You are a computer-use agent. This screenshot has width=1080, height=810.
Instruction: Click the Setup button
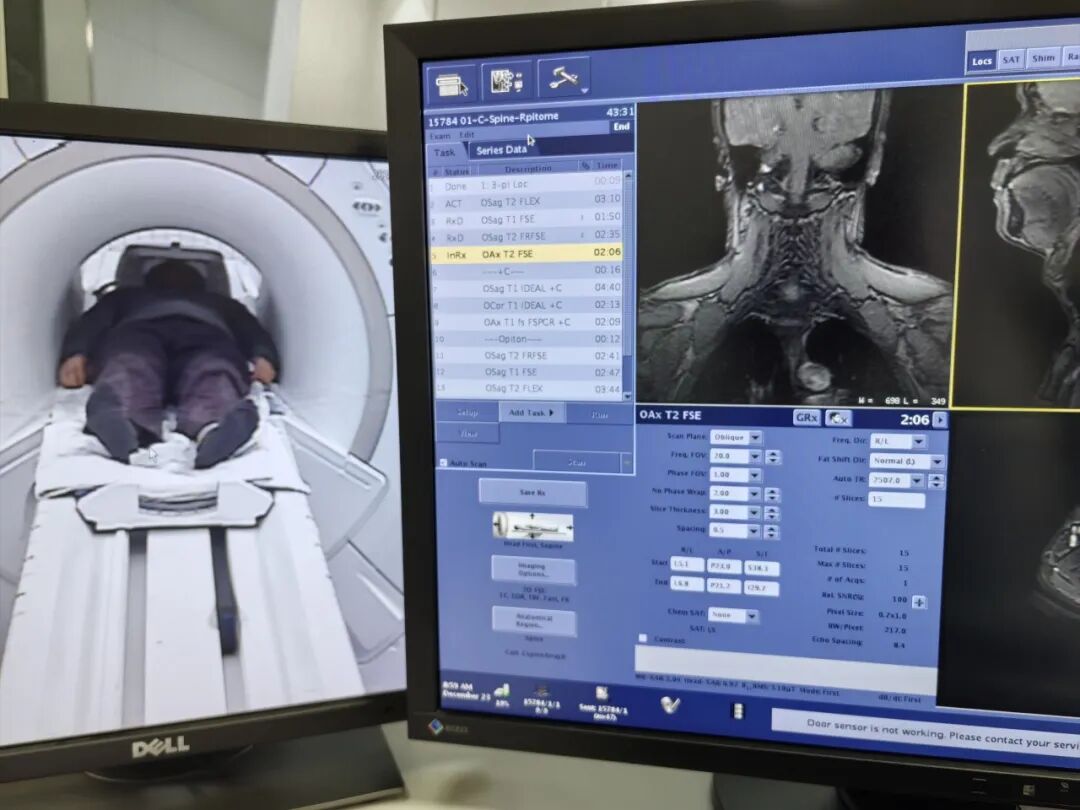[467, 413]
